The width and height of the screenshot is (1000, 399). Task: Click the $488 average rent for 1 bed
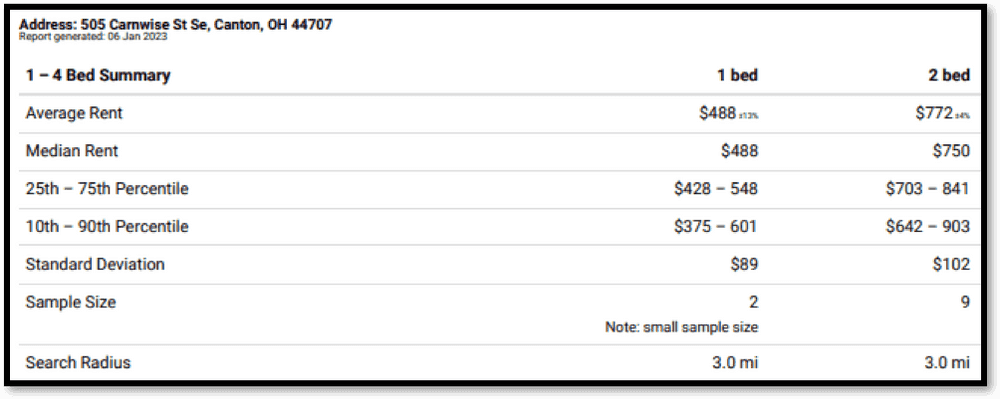pos(717,113)
